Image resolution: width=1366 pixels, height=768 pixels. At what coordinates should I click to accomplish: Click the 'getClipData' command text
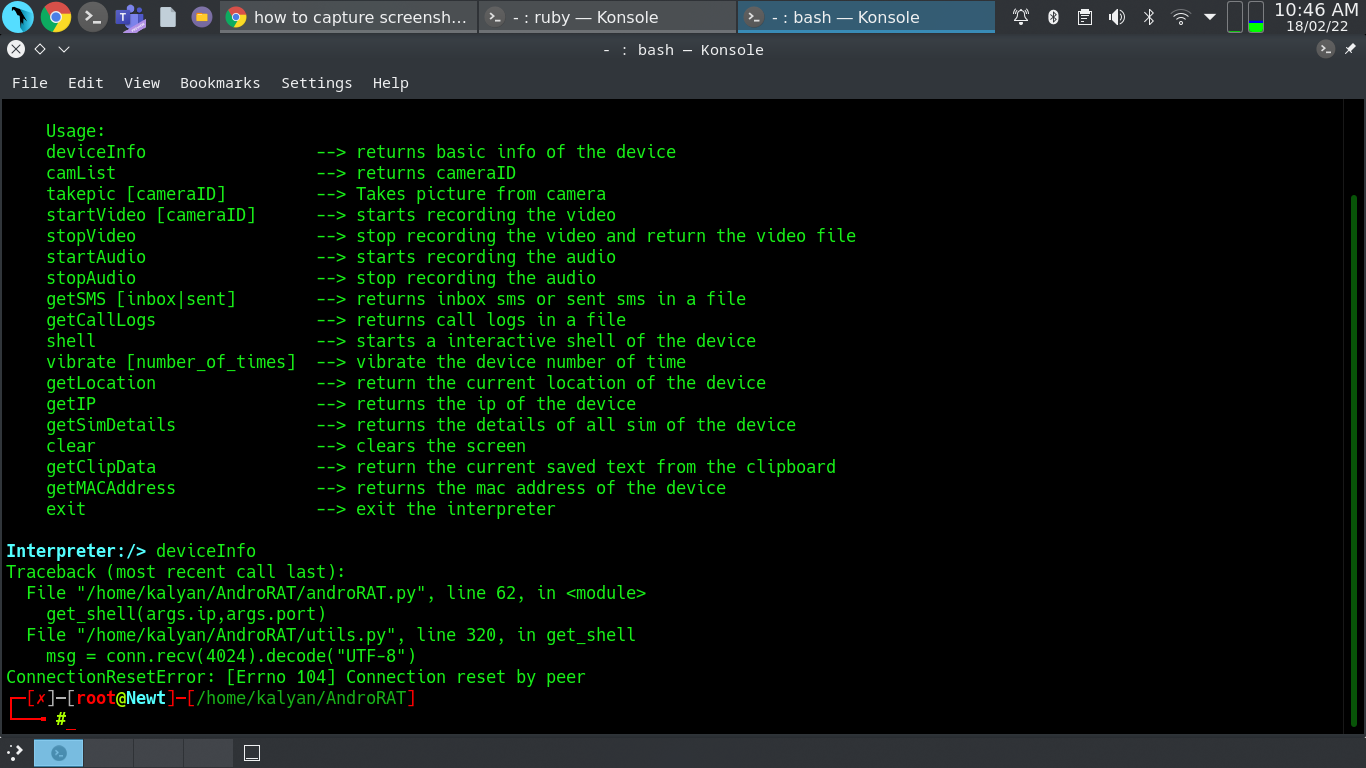click(101, 467)
